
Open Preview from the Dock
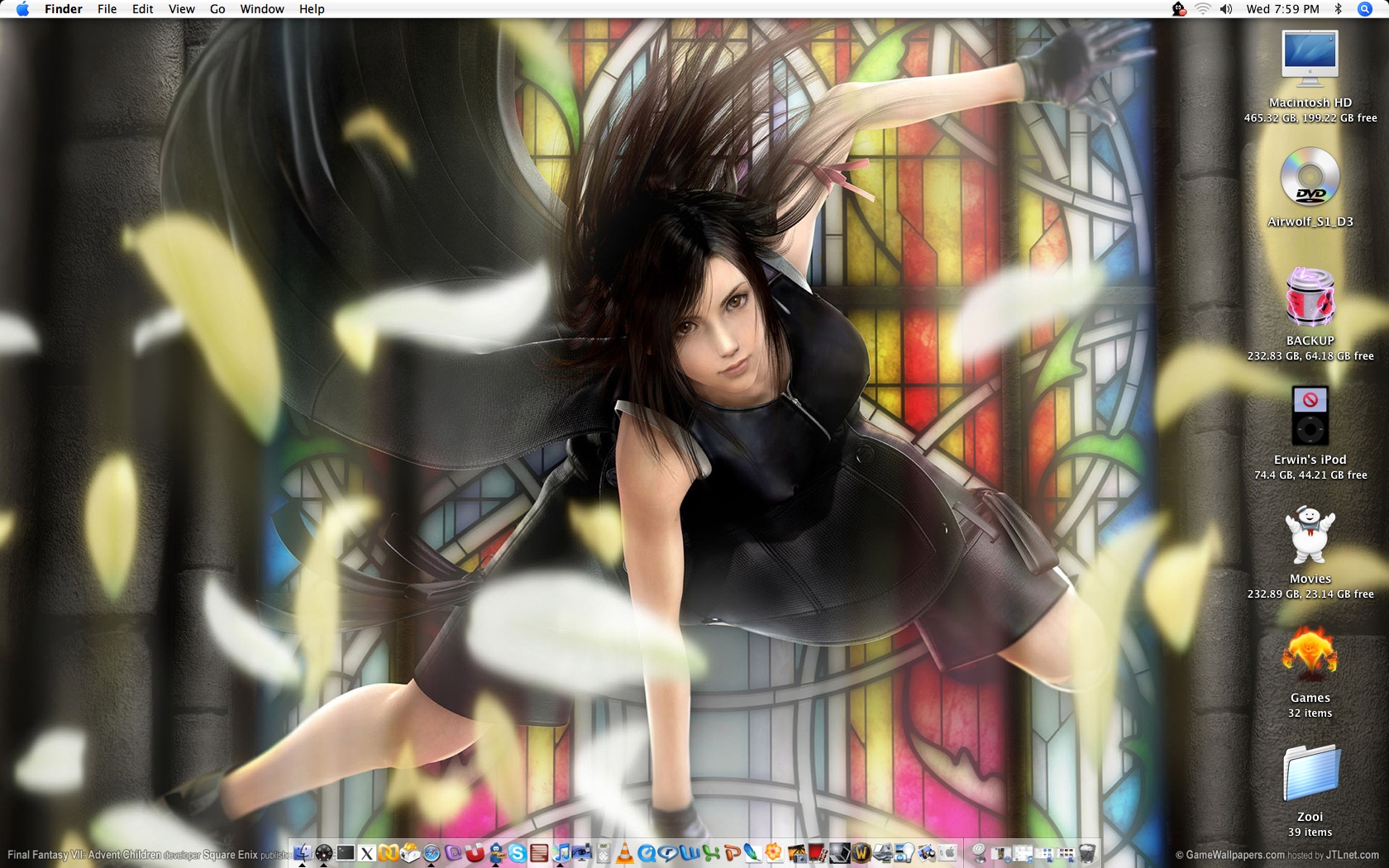(x=926, y=852)
